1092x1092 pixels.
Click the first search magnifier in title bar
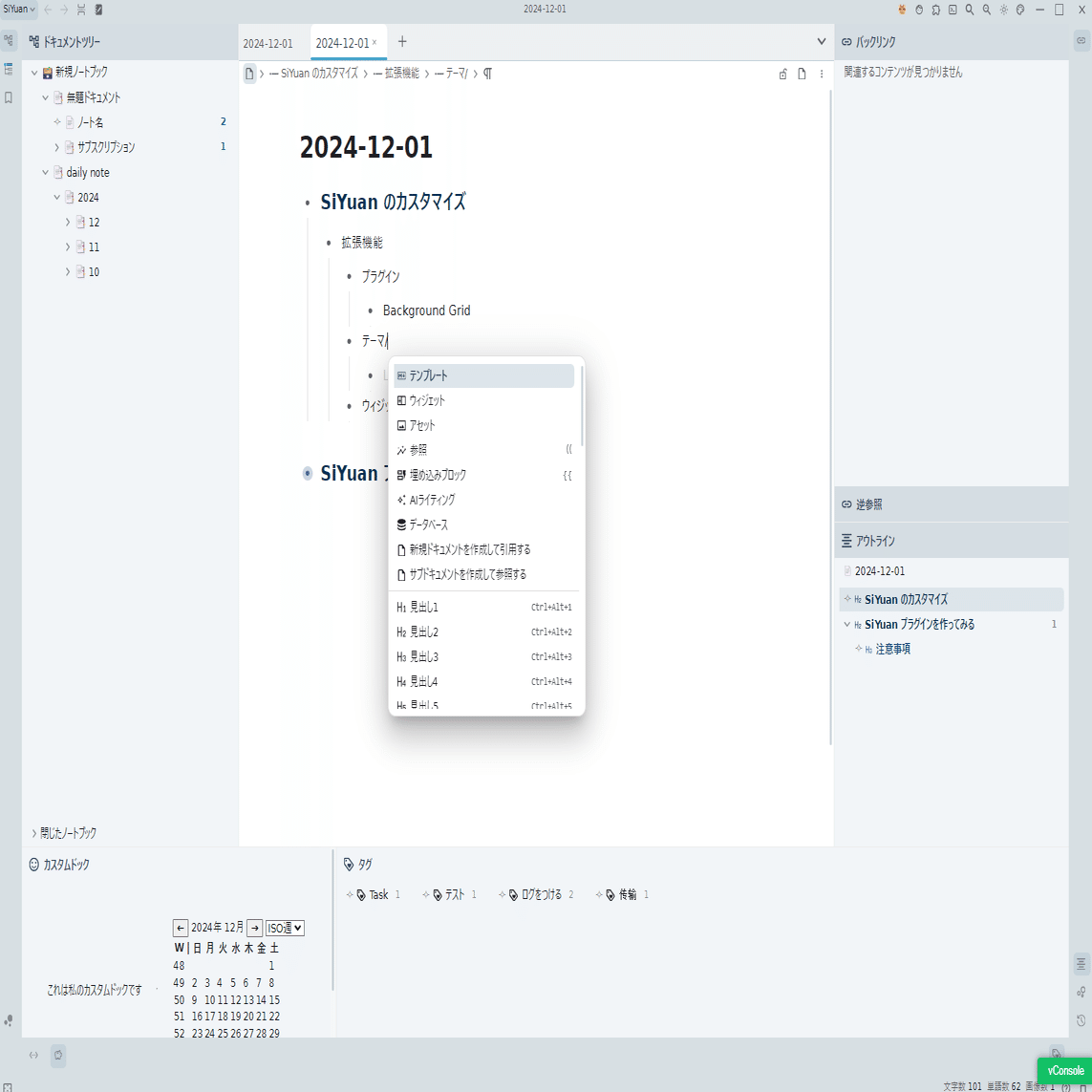tap(970, 10)
